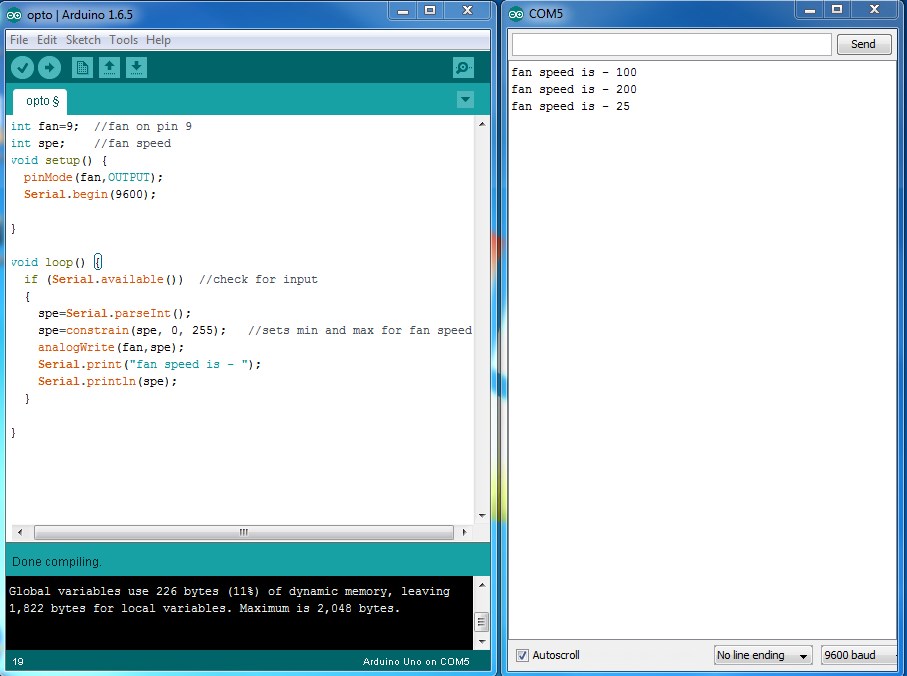The height and width of the screenshot is (676, 907).
Task: Click the 'Done compiling.' status message
Action: tap(57, 562)
